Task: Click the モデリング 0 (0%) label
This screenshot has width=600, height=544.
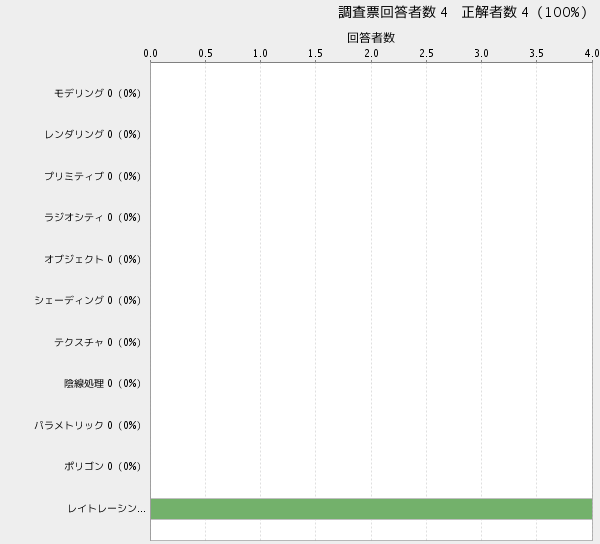Action: click(97, 93)
